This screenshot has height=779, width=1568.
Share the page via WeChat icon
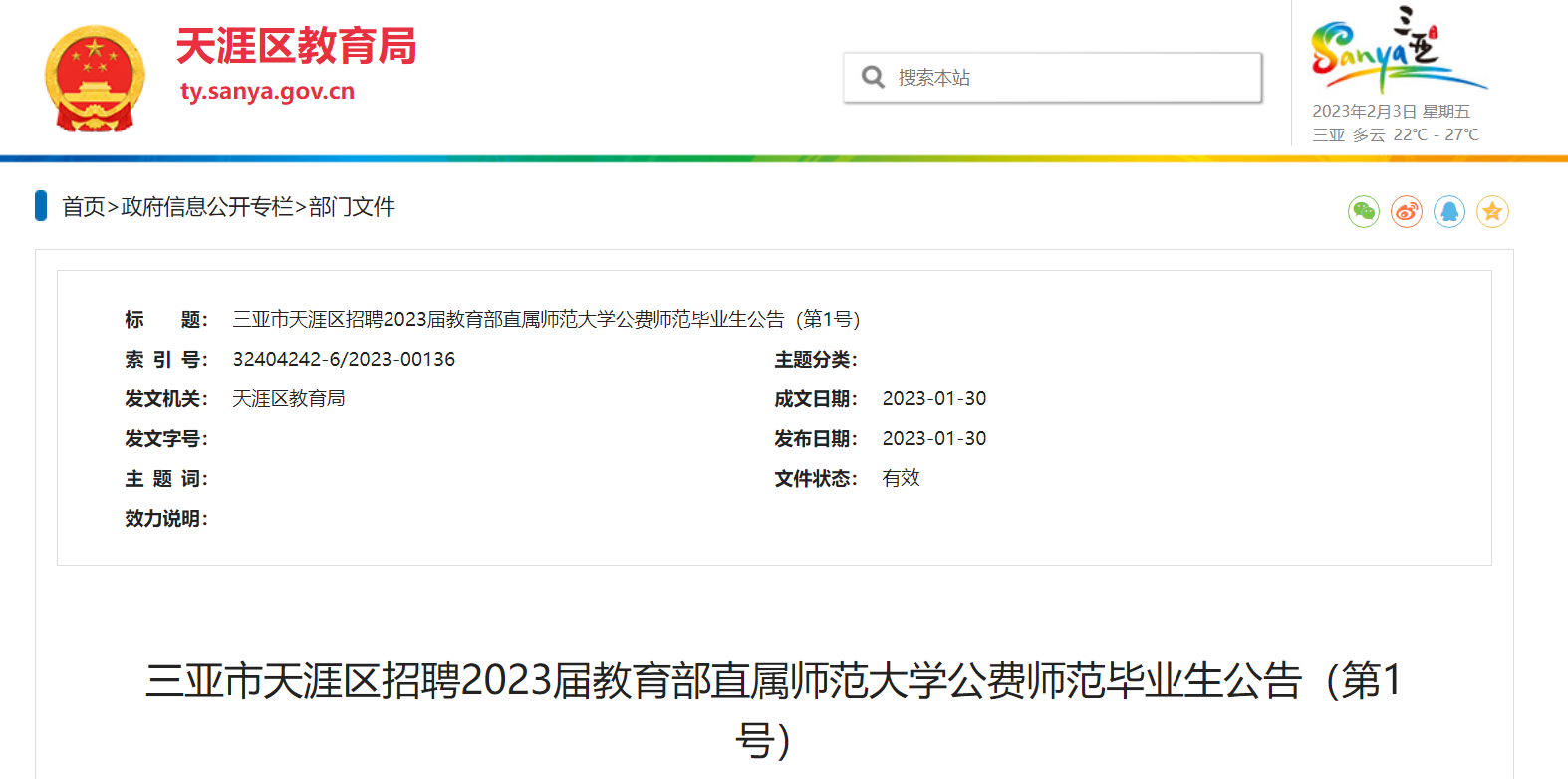[1364, 211]
